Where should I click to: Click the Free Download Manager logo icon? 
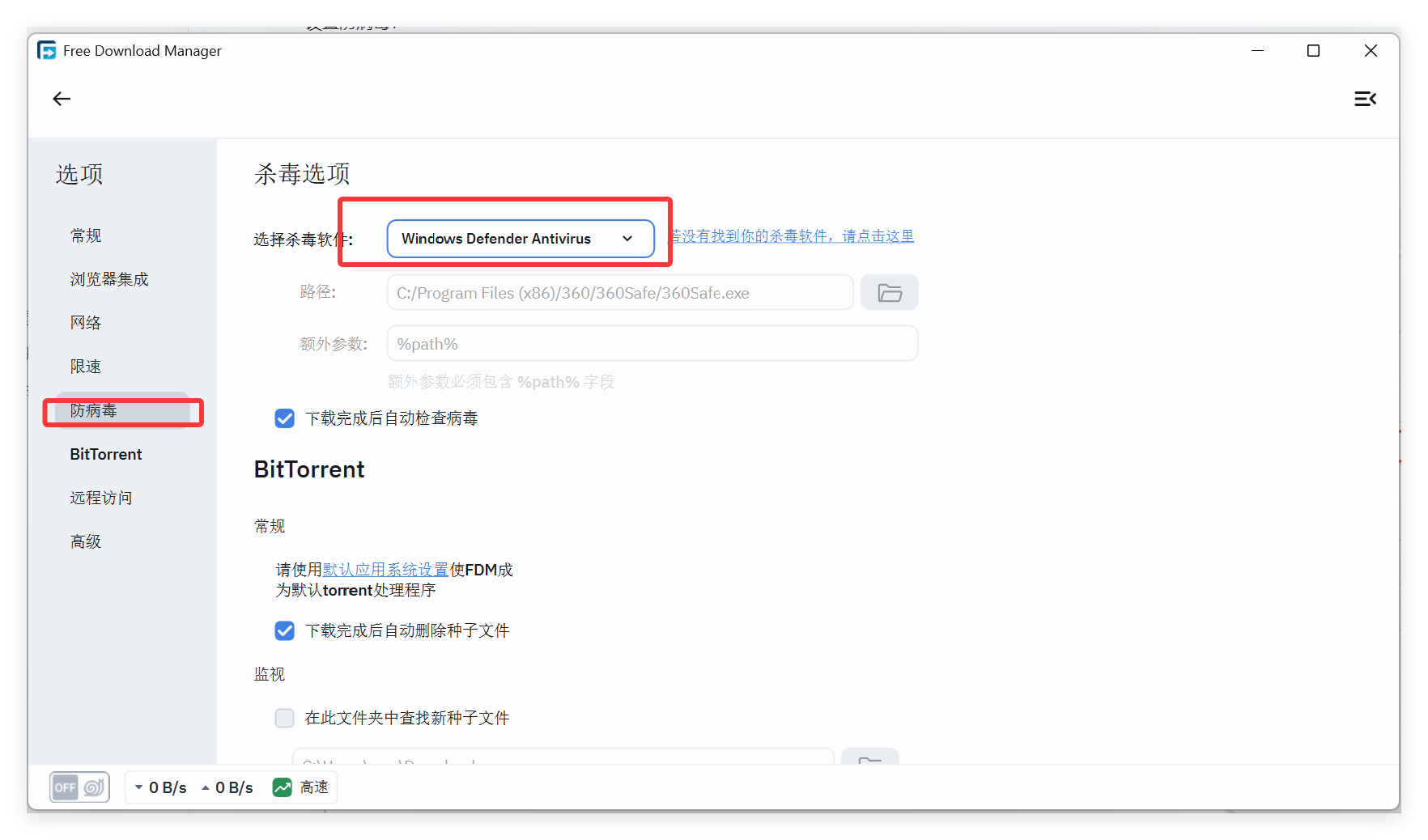pos(47,51)
